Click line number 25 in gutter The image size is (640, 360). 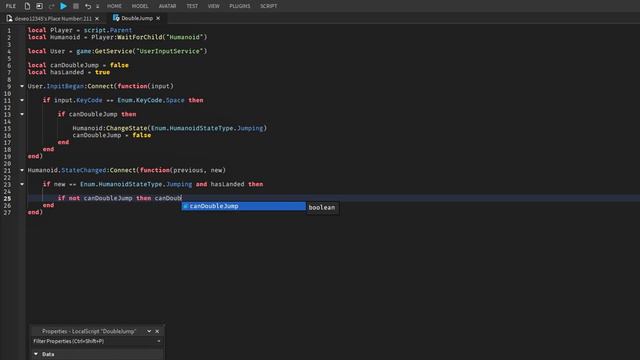coord(7,198)
